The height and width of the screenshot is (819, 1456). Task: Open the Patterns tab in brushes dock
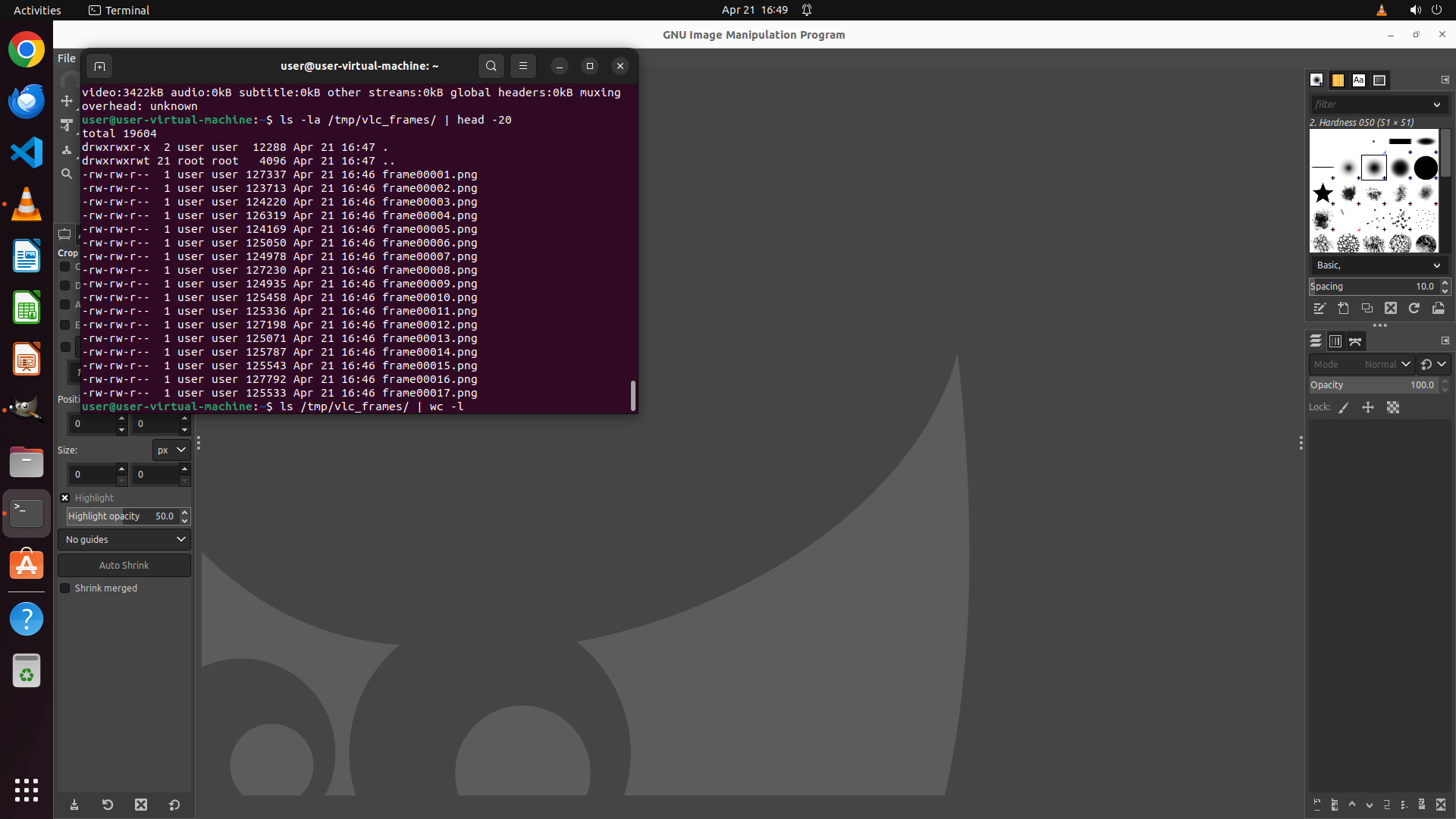pyautogui.click(x=1338, y=80)
